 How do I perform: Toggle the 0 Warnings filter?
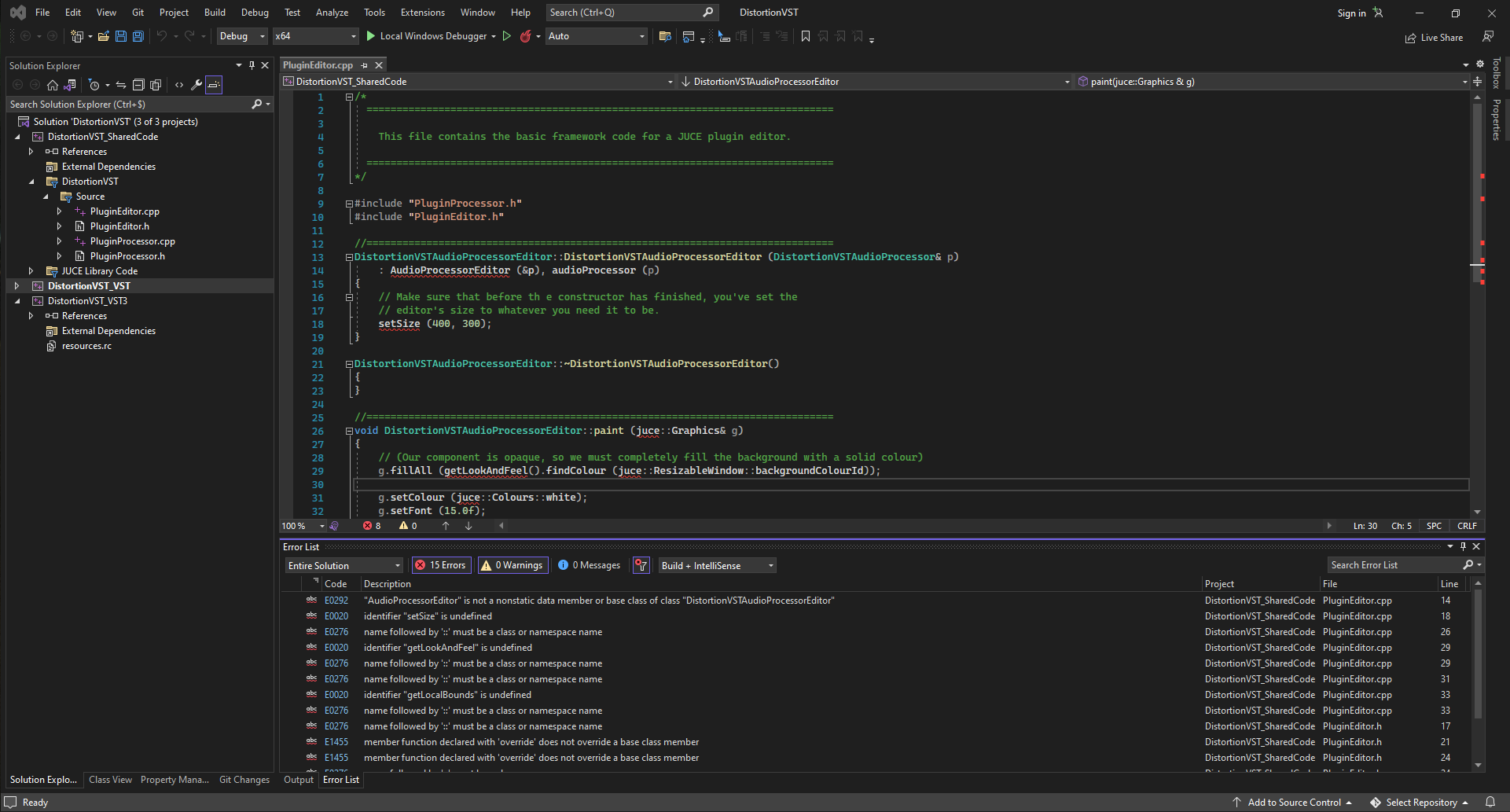pyautogui.click(x=513, y=565)
